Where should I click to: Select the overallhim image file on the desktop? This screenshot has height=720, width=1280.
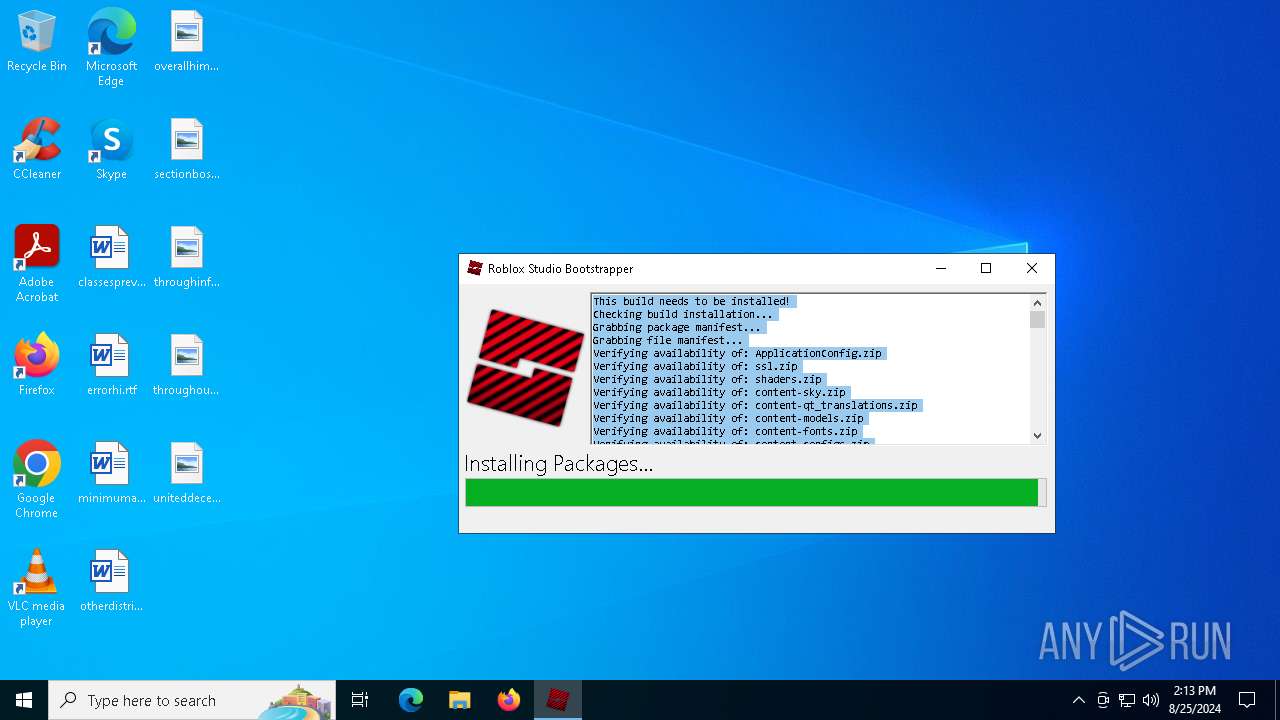186,42
